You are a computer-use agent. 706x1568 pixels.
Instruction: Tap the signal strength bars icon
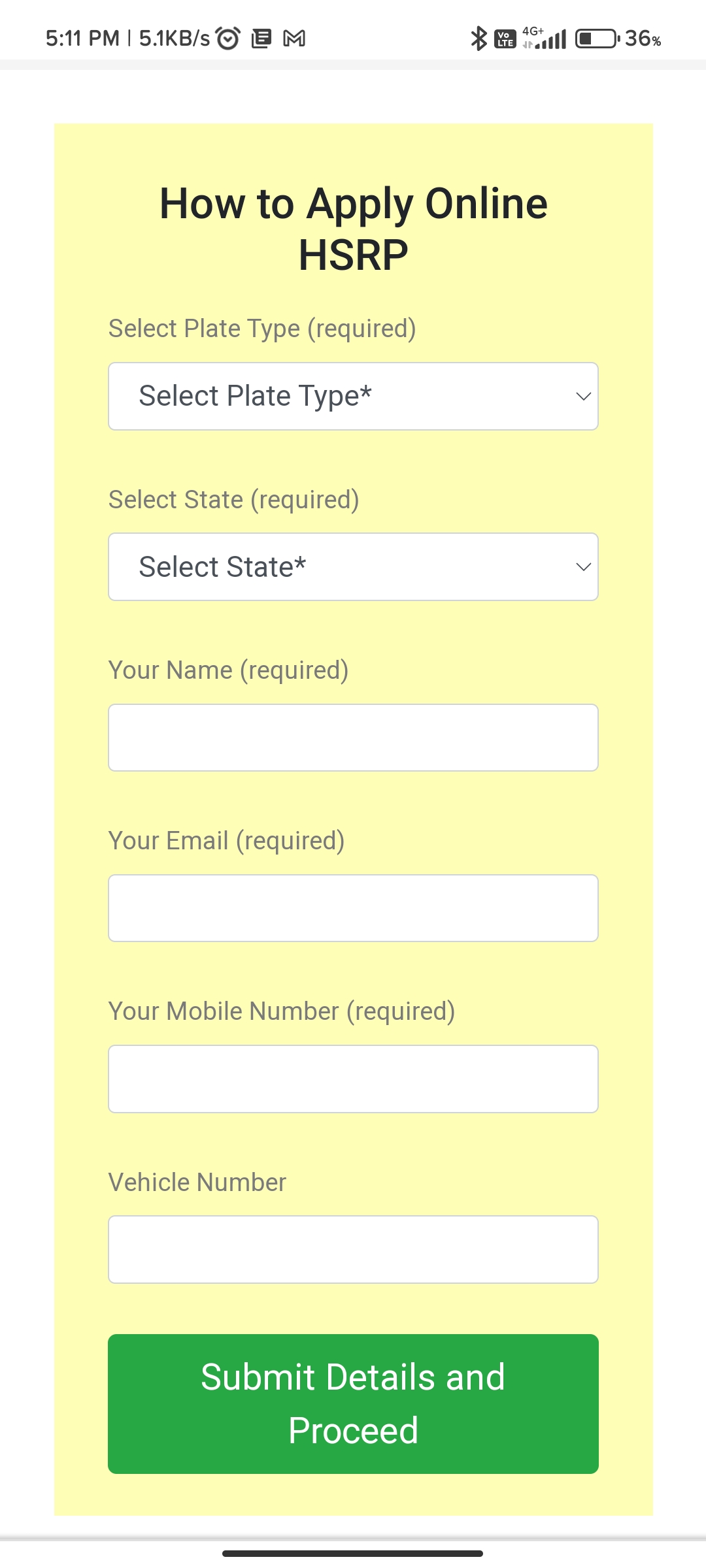[x=550, y=41]
